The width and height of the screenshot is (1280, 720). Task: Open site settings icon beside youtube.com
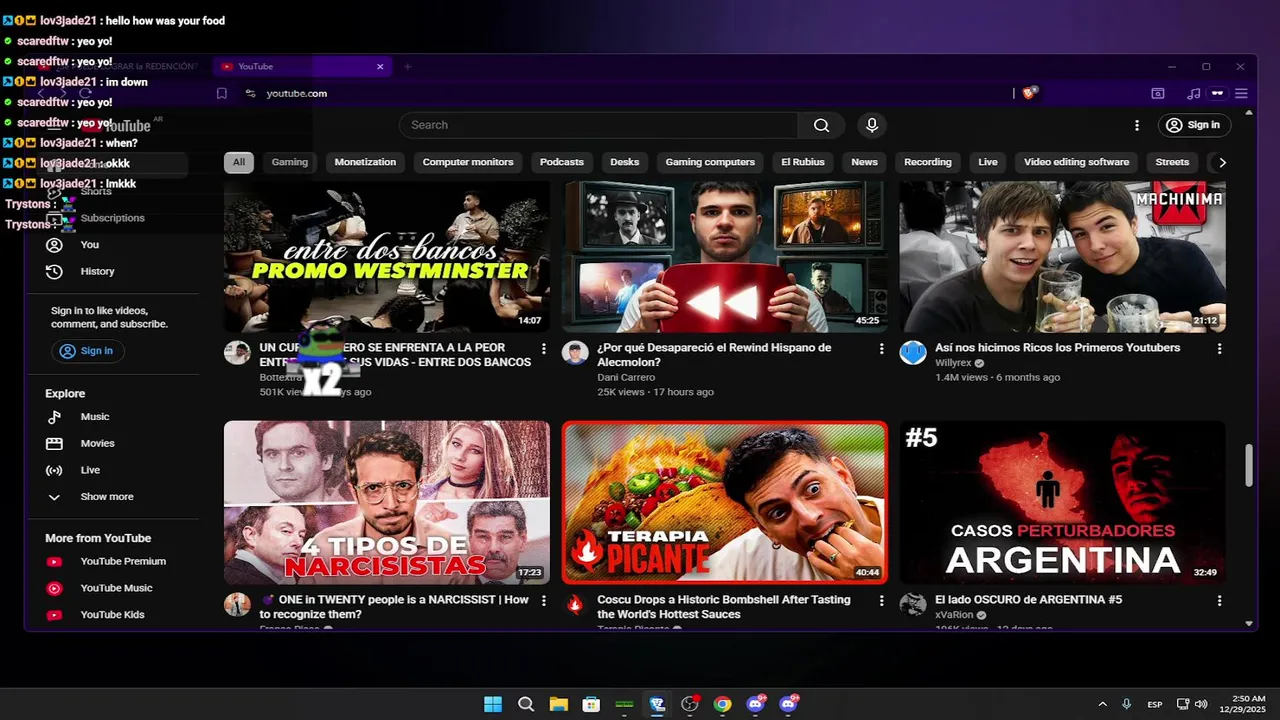tap(250, 93)
